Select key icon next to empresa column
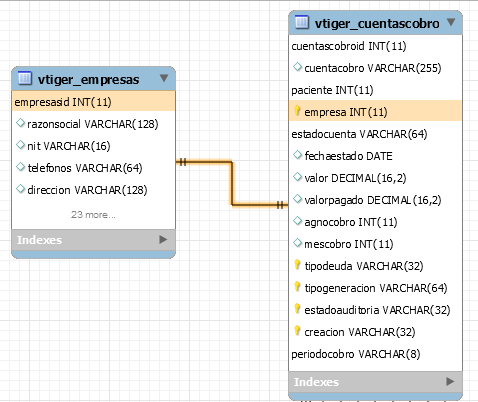The height and width of the screenshot is (402, 478). [297, 111]
